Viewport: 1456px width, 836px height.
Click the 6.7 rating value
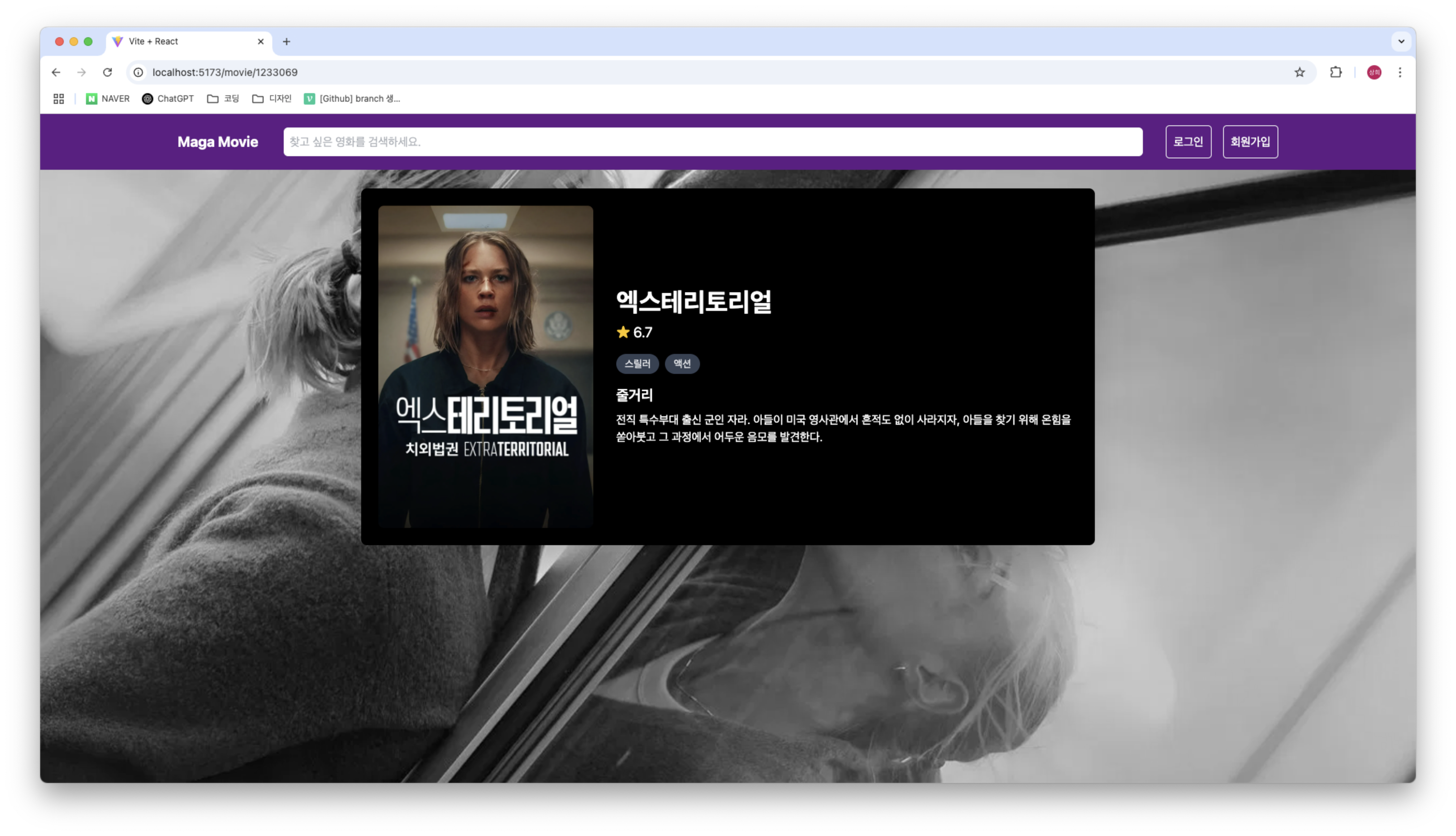coord(642,332)
